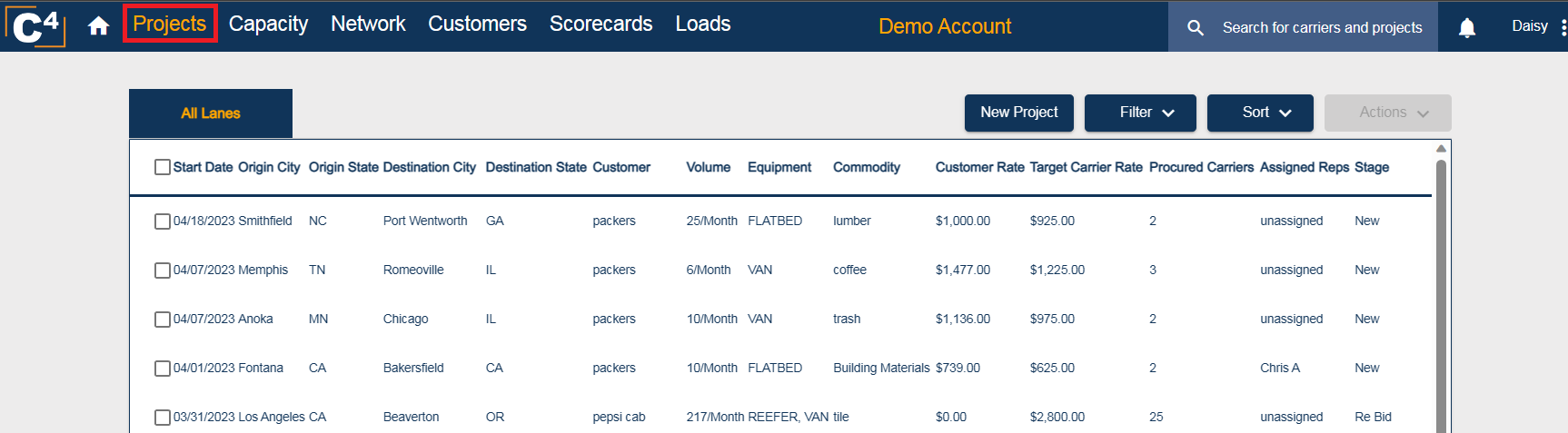Toggle the checkbox for Fontana lane

(x=163, y=369)
